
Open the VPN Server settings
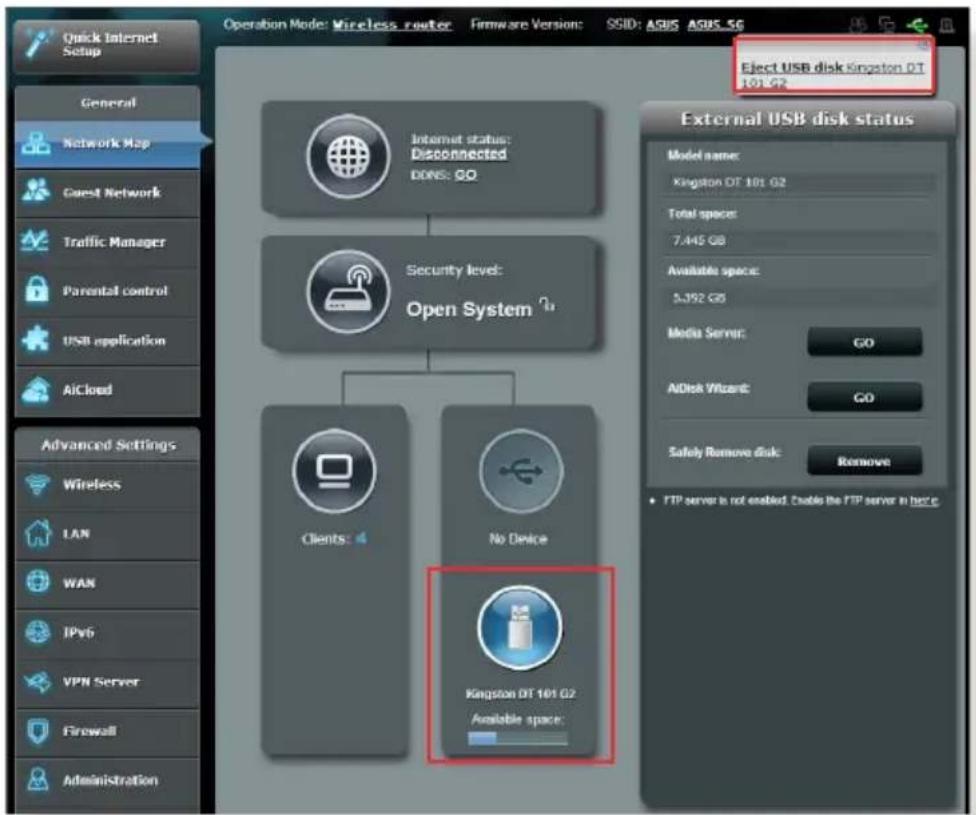[107, 682]
